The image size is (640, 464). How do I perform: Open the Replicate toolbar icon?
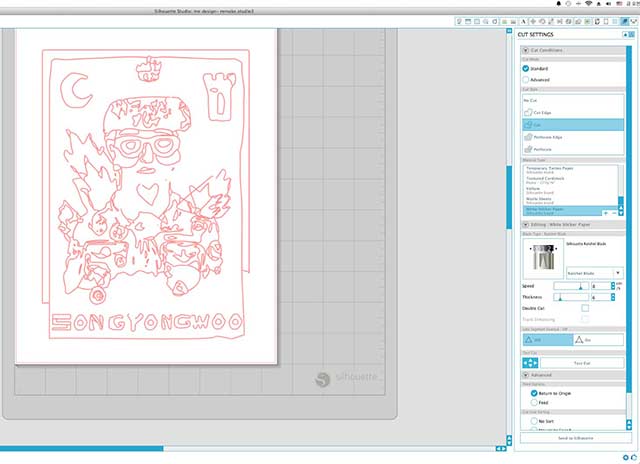[569, 21]
